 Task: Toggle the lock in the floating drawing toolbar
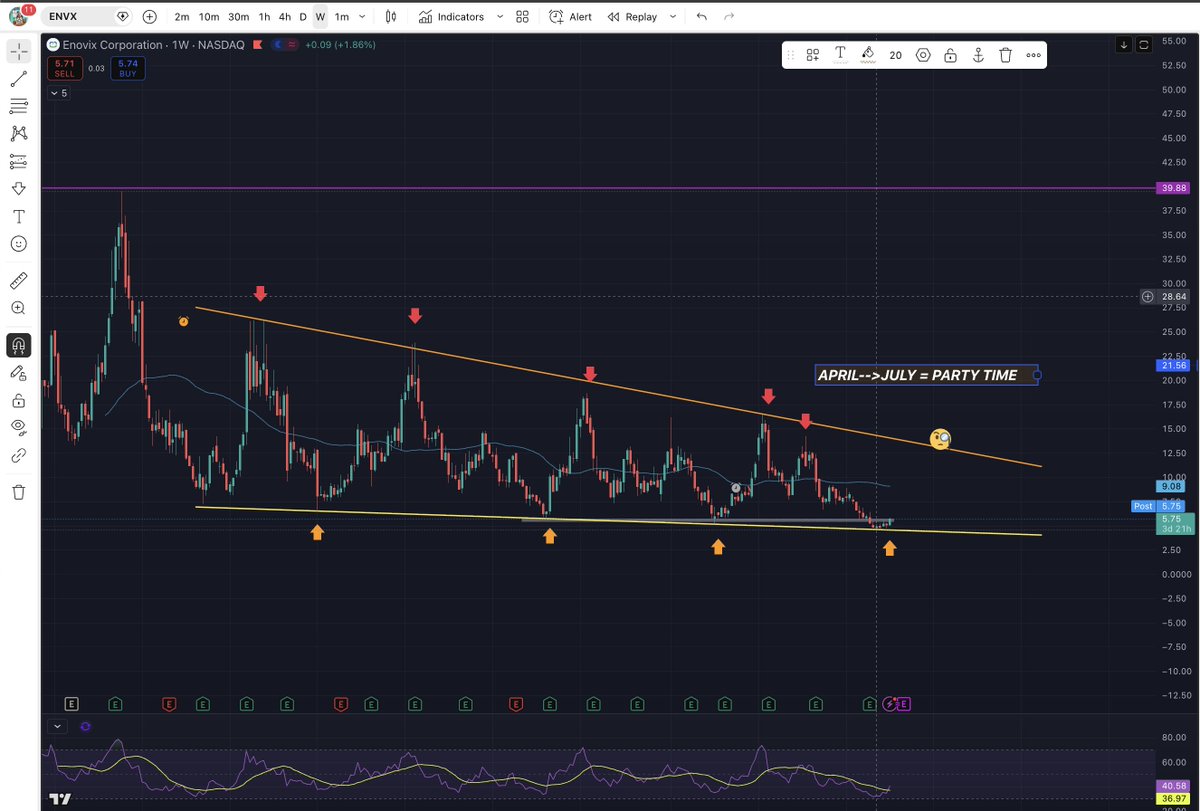[x=950, y=55]
